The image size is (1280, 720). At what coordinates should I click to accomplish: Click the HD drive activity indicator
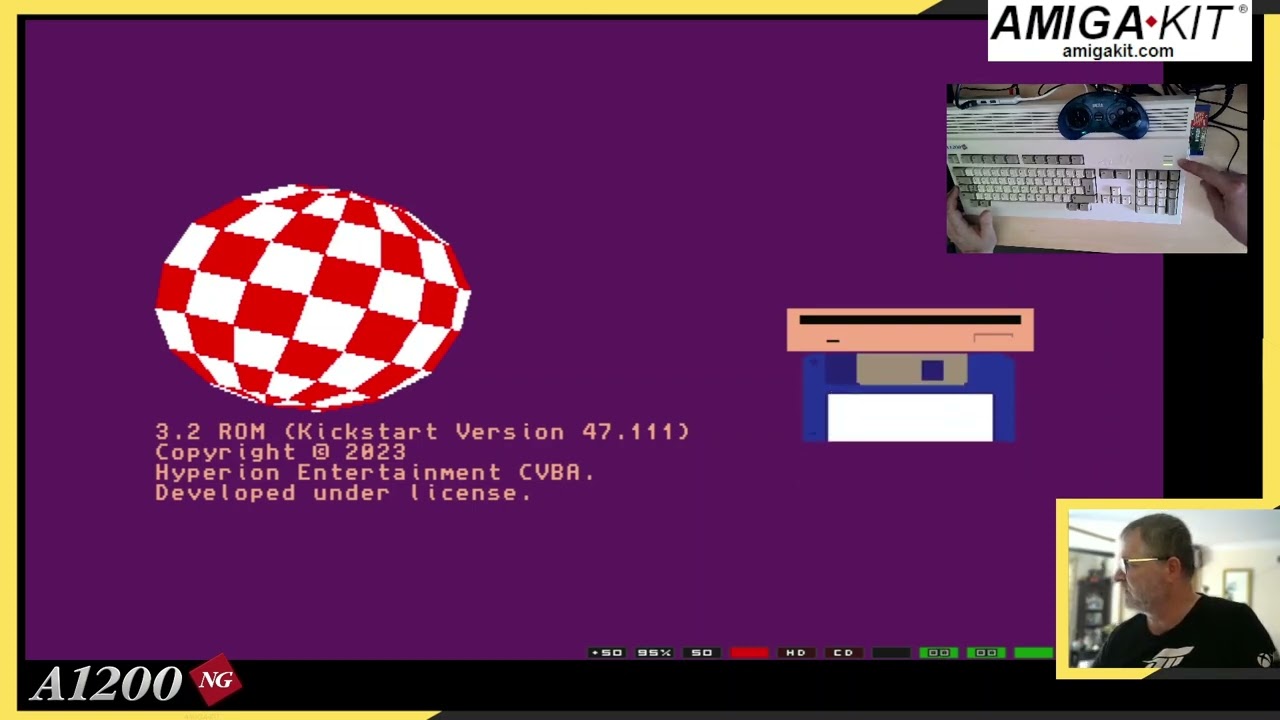[x=796, y=653]
